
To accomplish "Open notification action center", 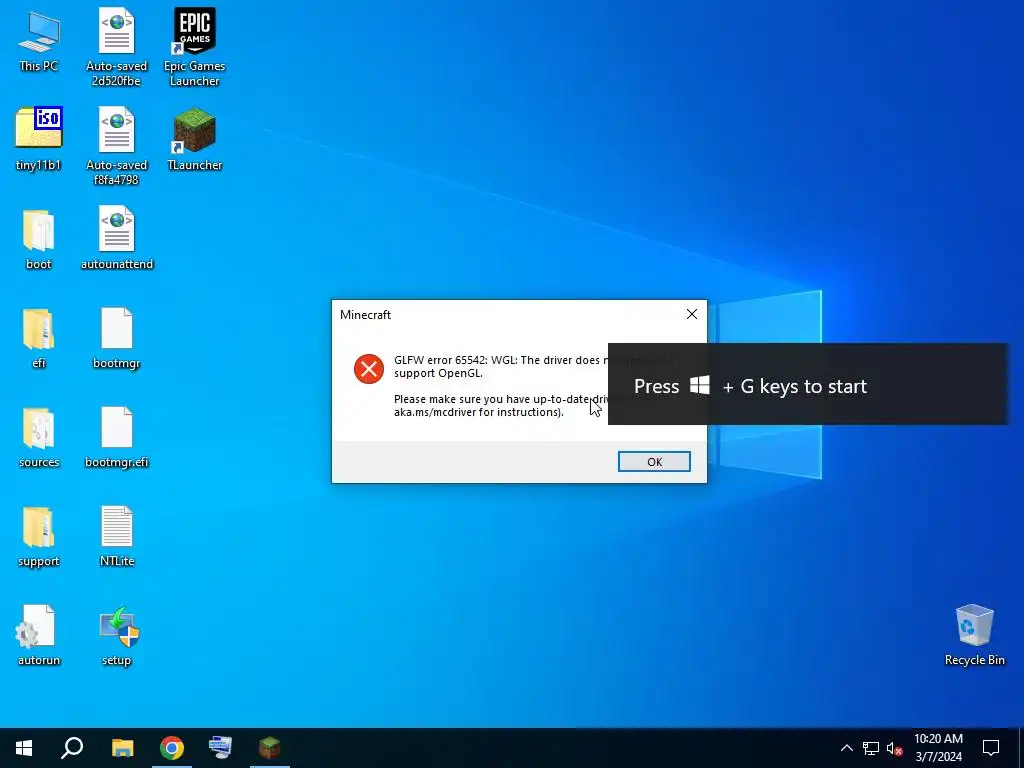I will (991, 748).
